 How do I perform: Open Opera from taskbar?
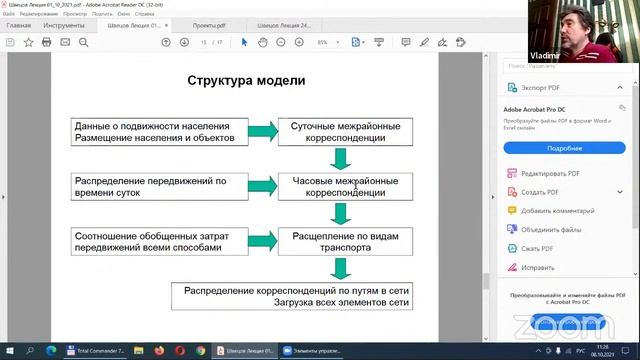(x=180, y=351)
